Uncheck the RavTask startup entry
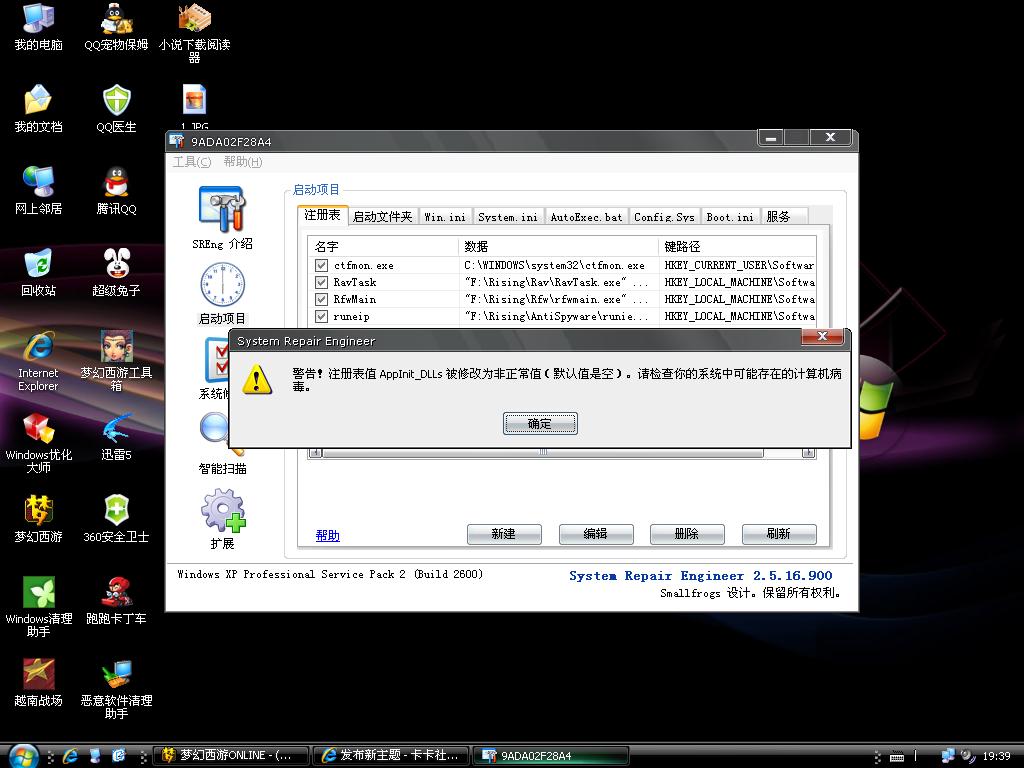This screenshot has width=1024, height=768. point(321,282)
